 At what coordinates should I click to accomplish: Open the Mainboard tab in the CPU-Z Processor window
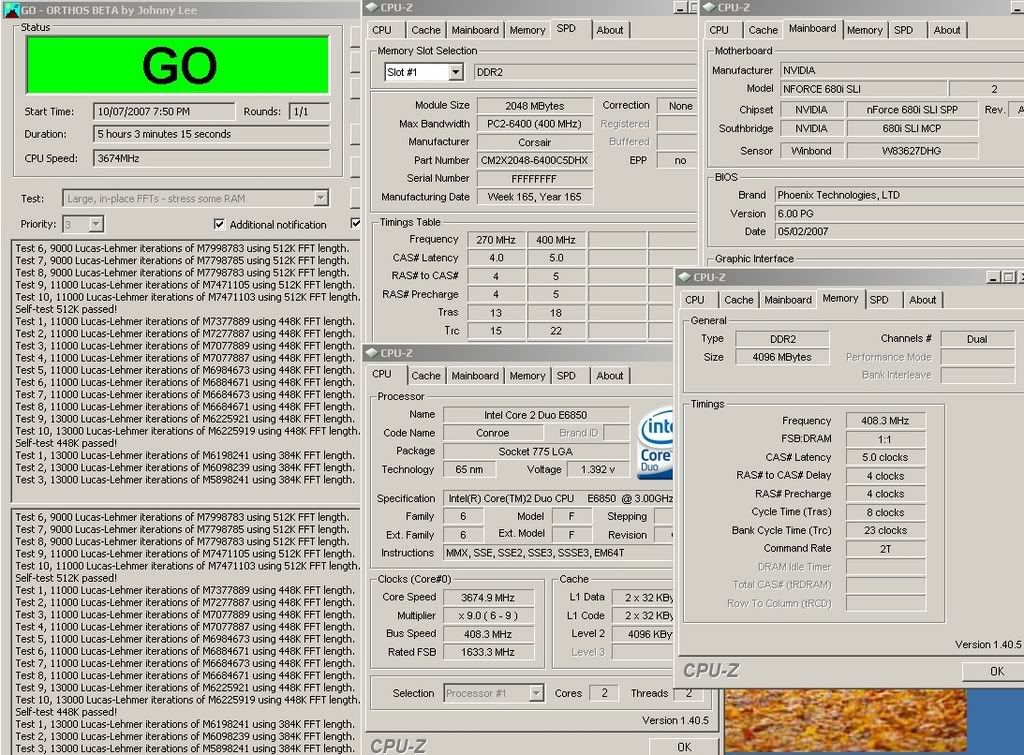coord(475,376)
